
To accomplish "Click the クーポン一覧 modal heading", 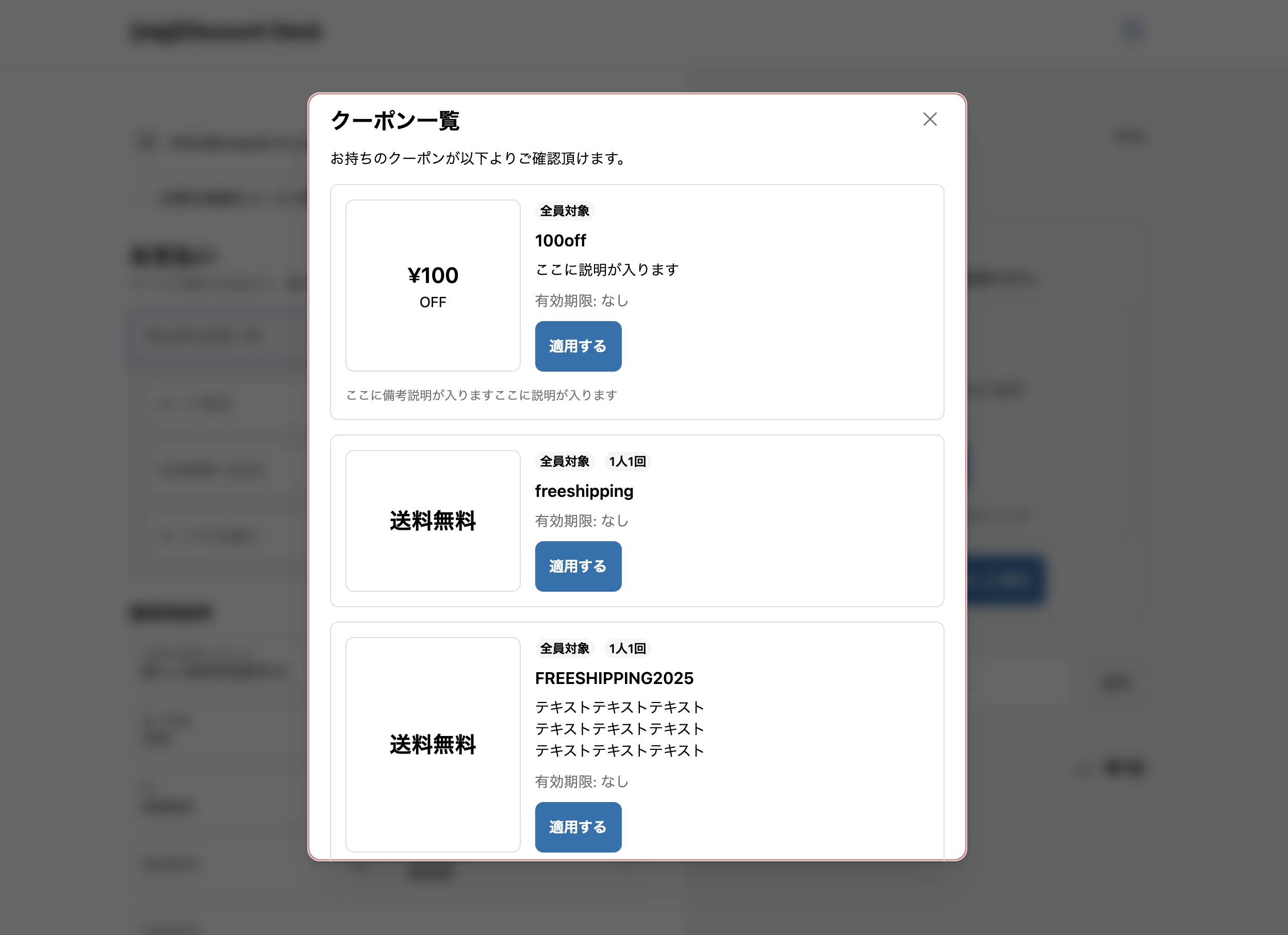I will (394, 120).
